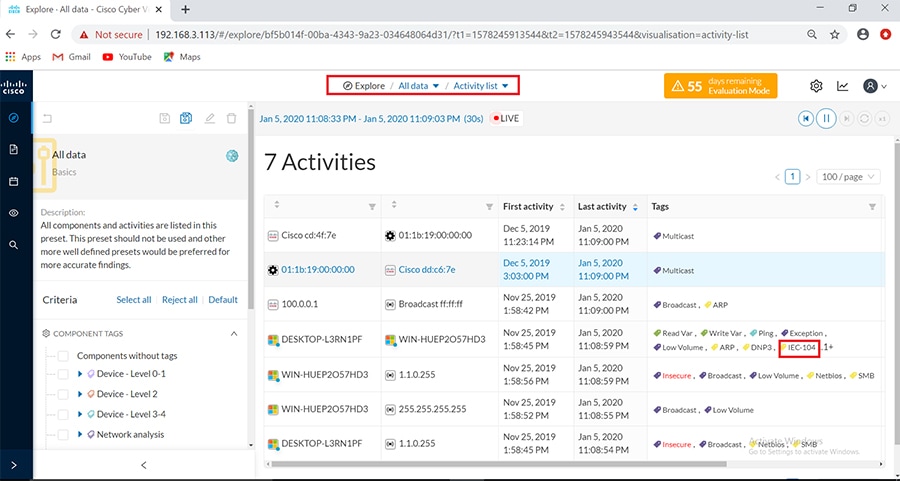Open the Tags column filter icon

(872, 207)
